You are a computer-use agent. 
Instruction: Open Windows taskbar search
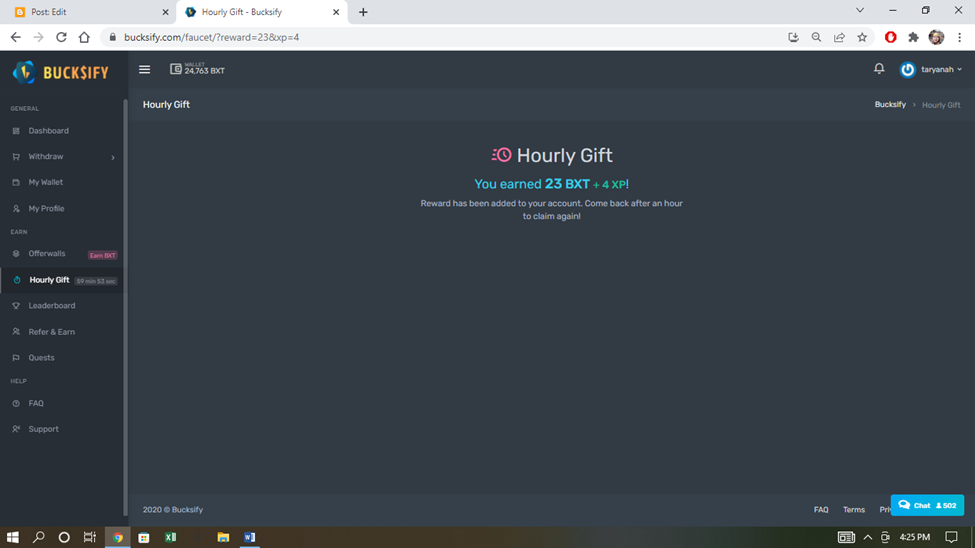(x=39, y=537)
